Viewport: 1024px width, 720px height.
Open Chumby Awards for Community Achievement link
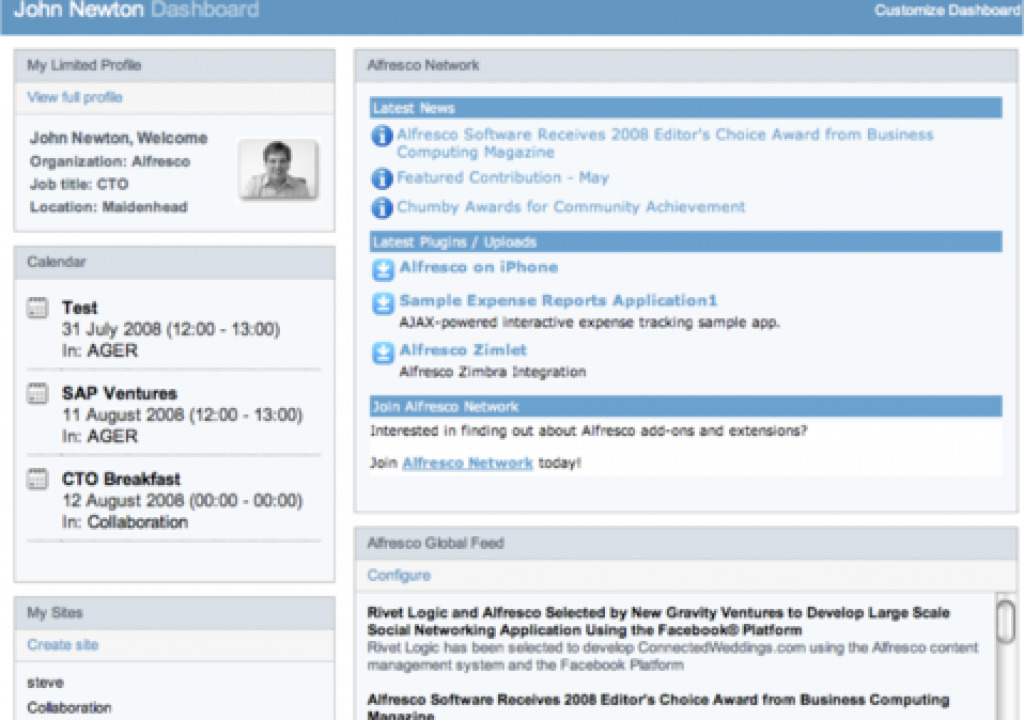(571, 207)
